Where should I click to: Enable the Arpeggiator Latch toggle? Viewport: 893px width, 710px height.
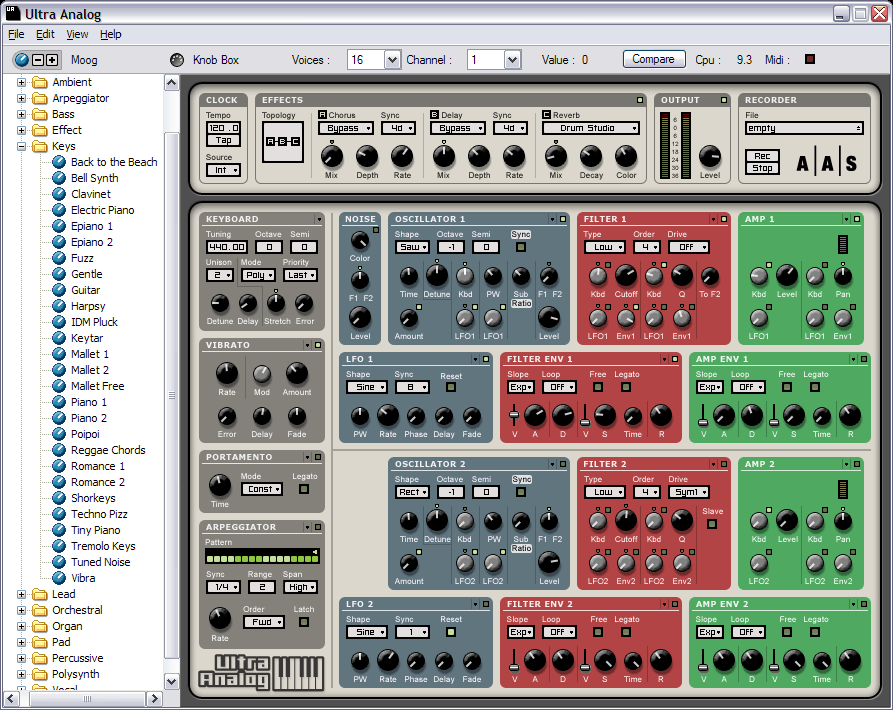tap(304, 622)
